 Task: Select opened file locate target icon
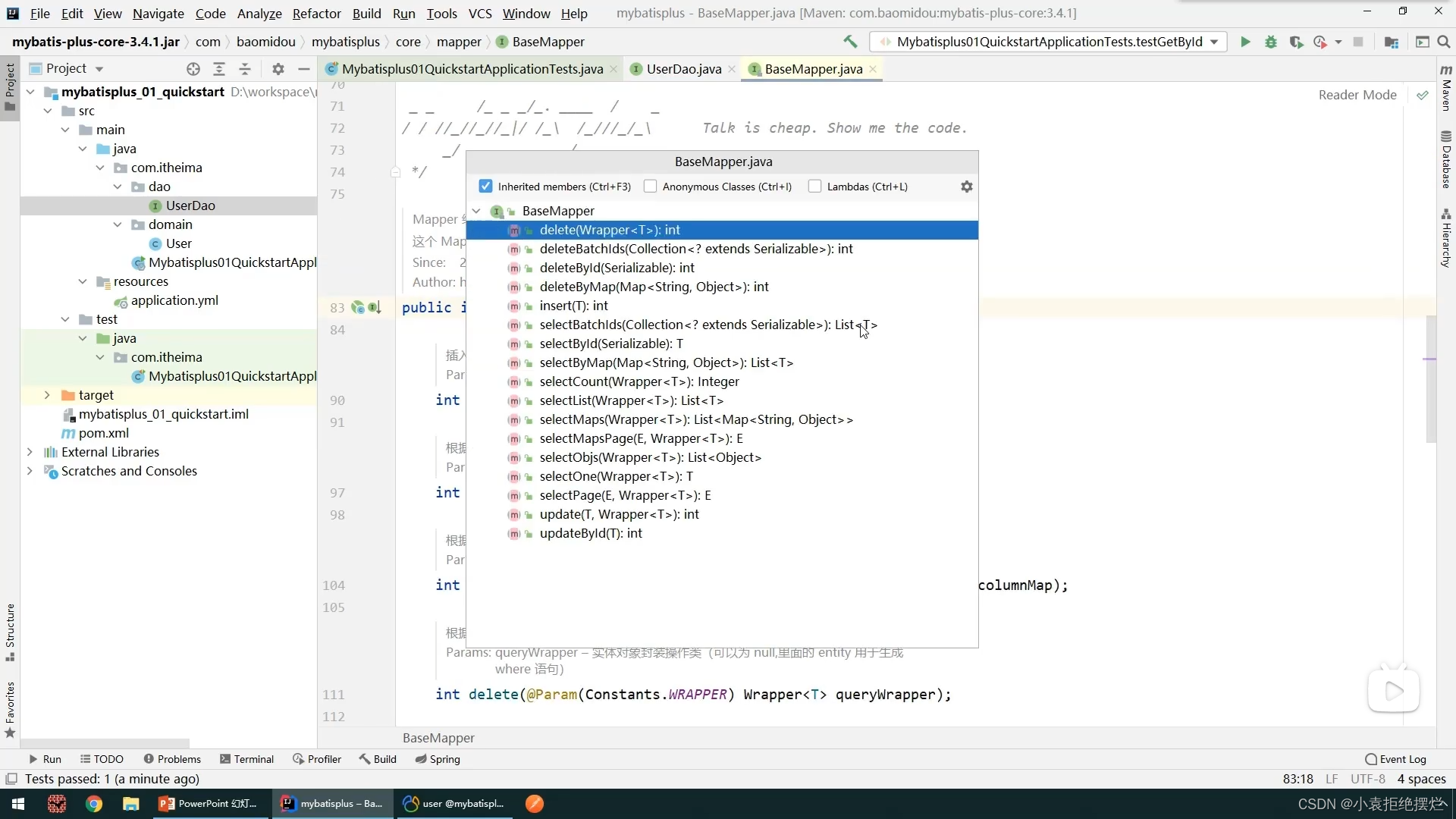[x=193, y=69]
